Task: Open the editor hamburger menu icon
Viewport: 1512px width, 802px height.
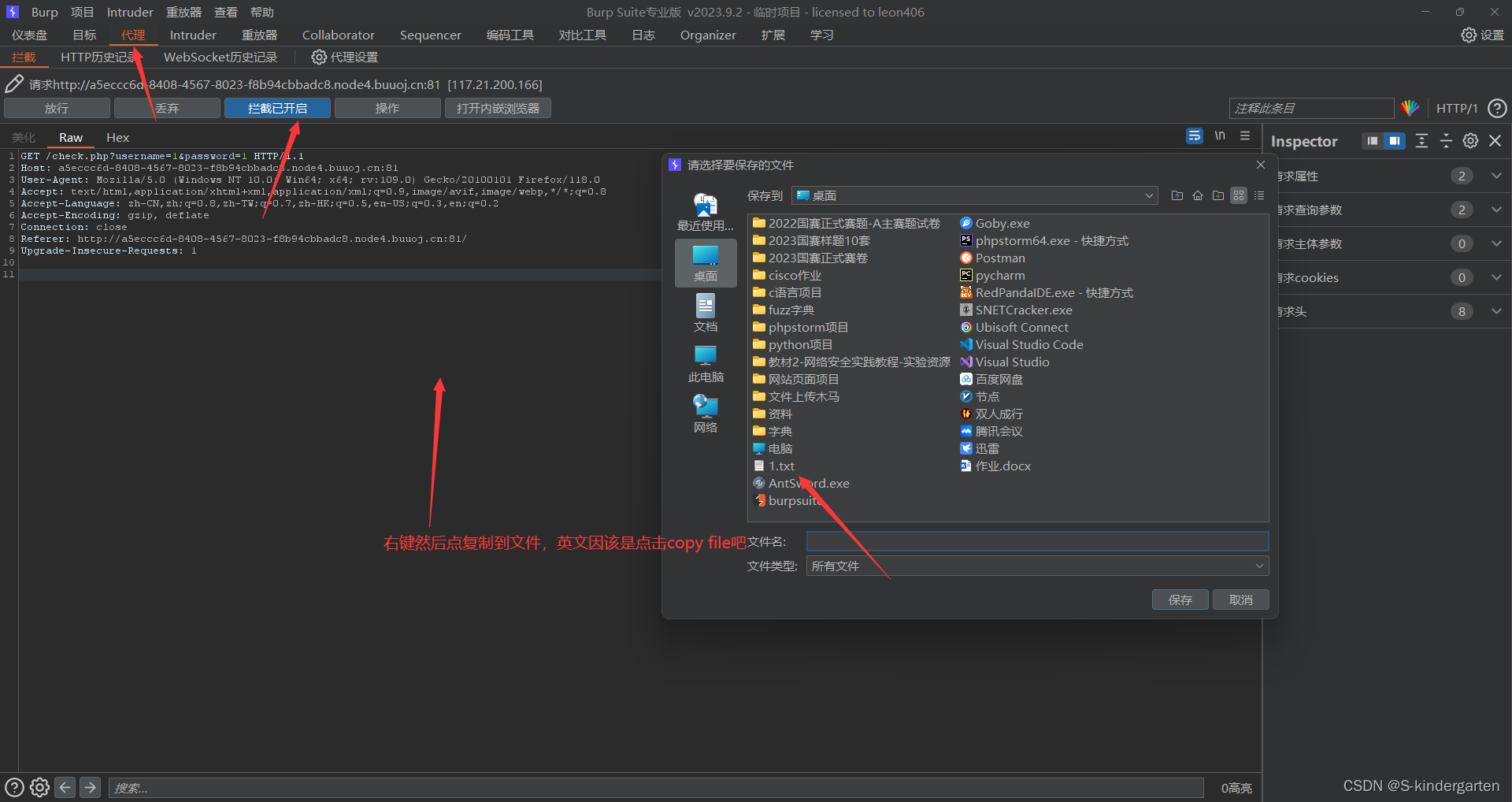Action: coord(1245,136)
